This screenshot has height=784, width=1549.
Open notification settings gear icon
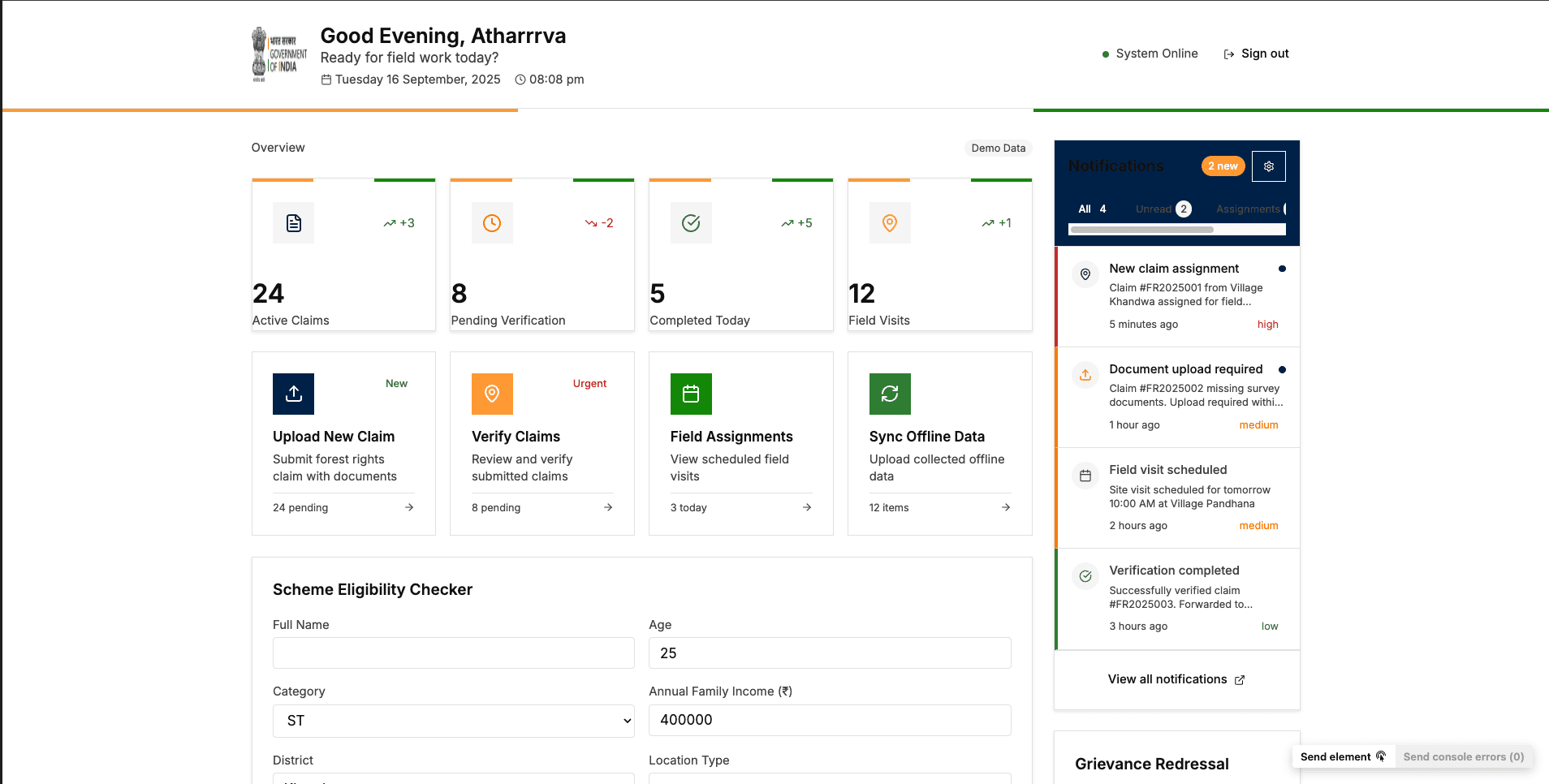click(x=1269, y=166)
